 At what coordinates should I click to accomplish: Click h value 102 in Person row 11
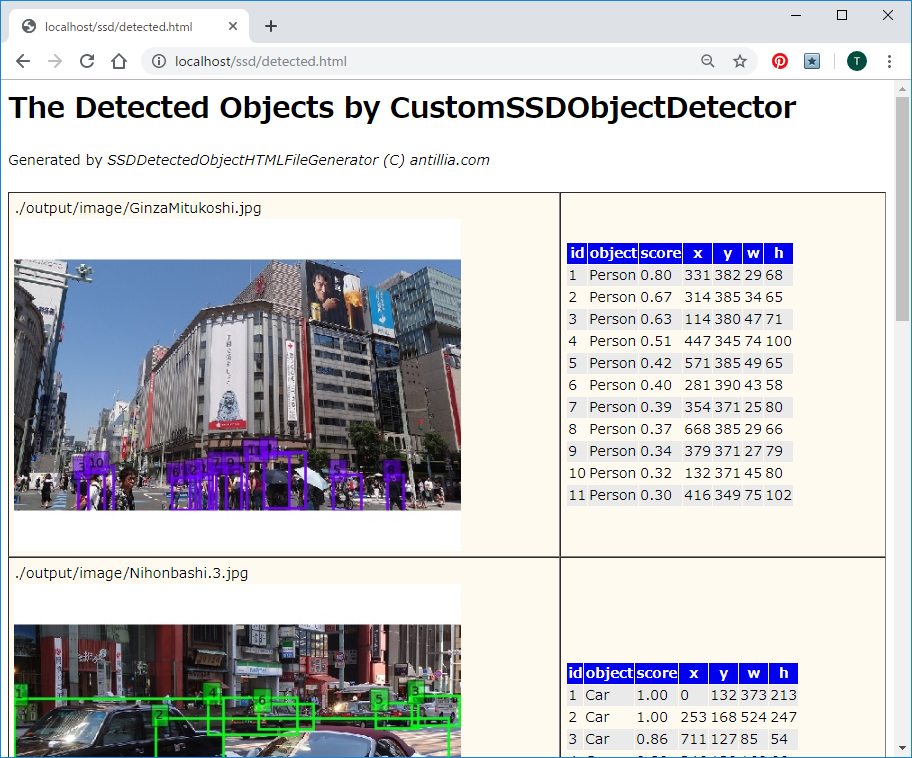779,496
